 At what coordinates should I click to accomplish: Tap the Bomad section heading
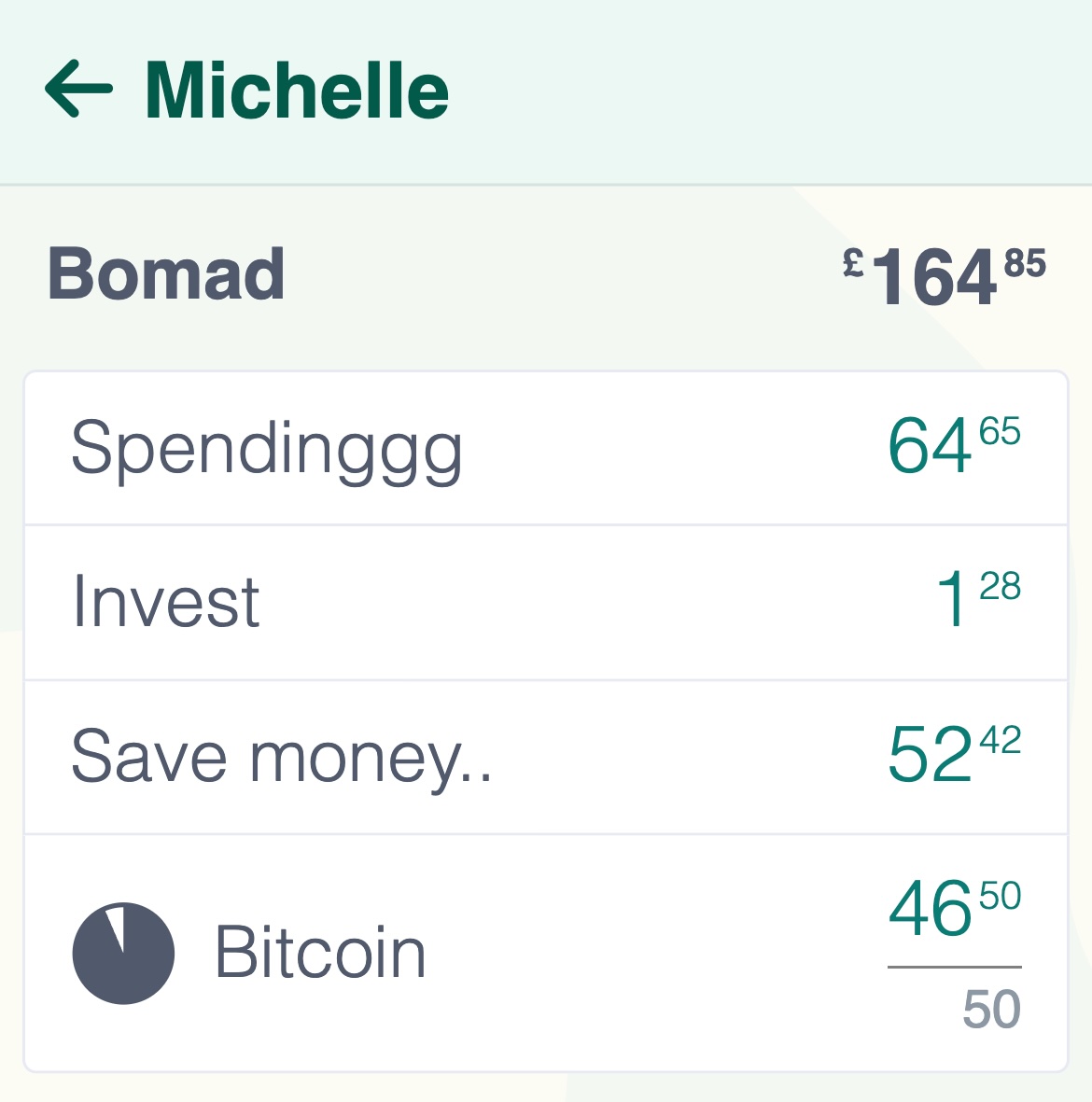166,274
